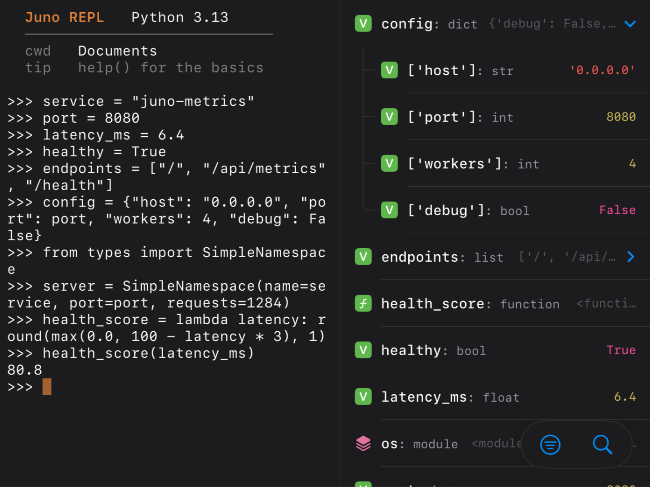Click the V icon beside endpoints

pyautogui.click(x=363, y=257)
